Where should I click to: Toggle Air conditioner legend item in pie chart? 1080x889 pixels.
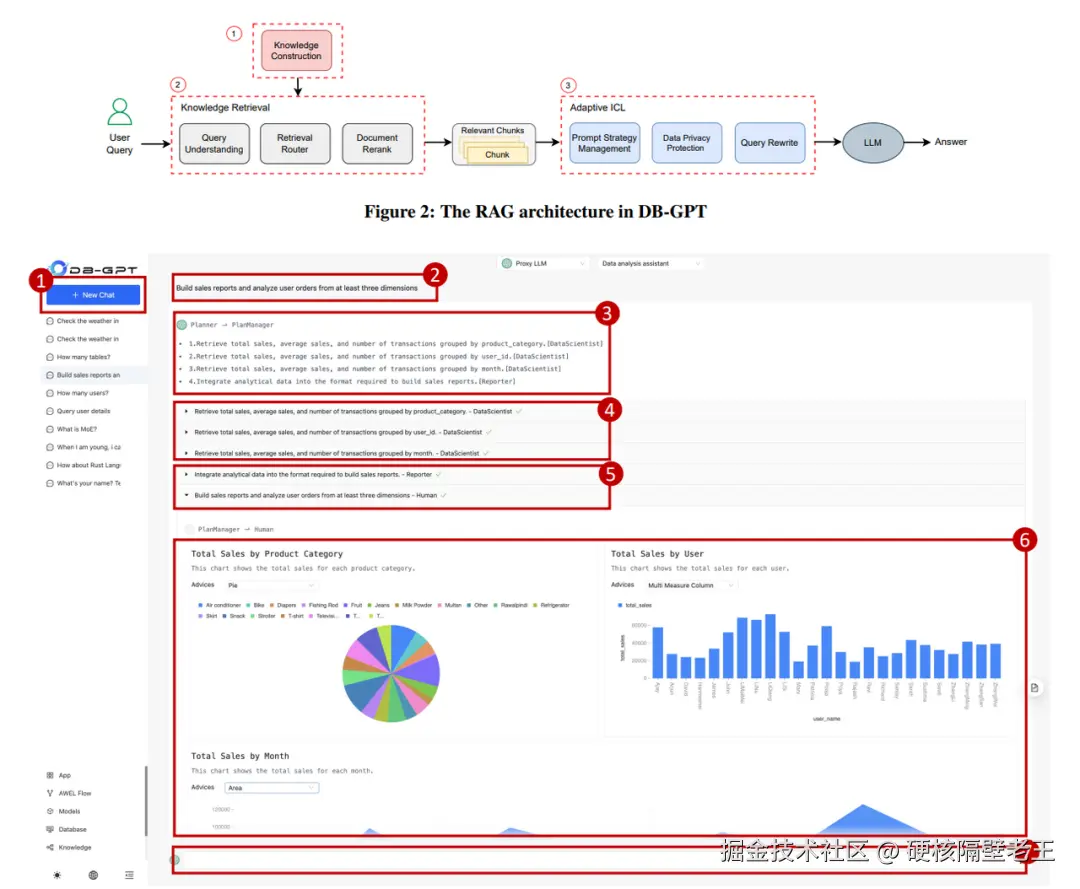pyautogui.click(x=219, y=605)
